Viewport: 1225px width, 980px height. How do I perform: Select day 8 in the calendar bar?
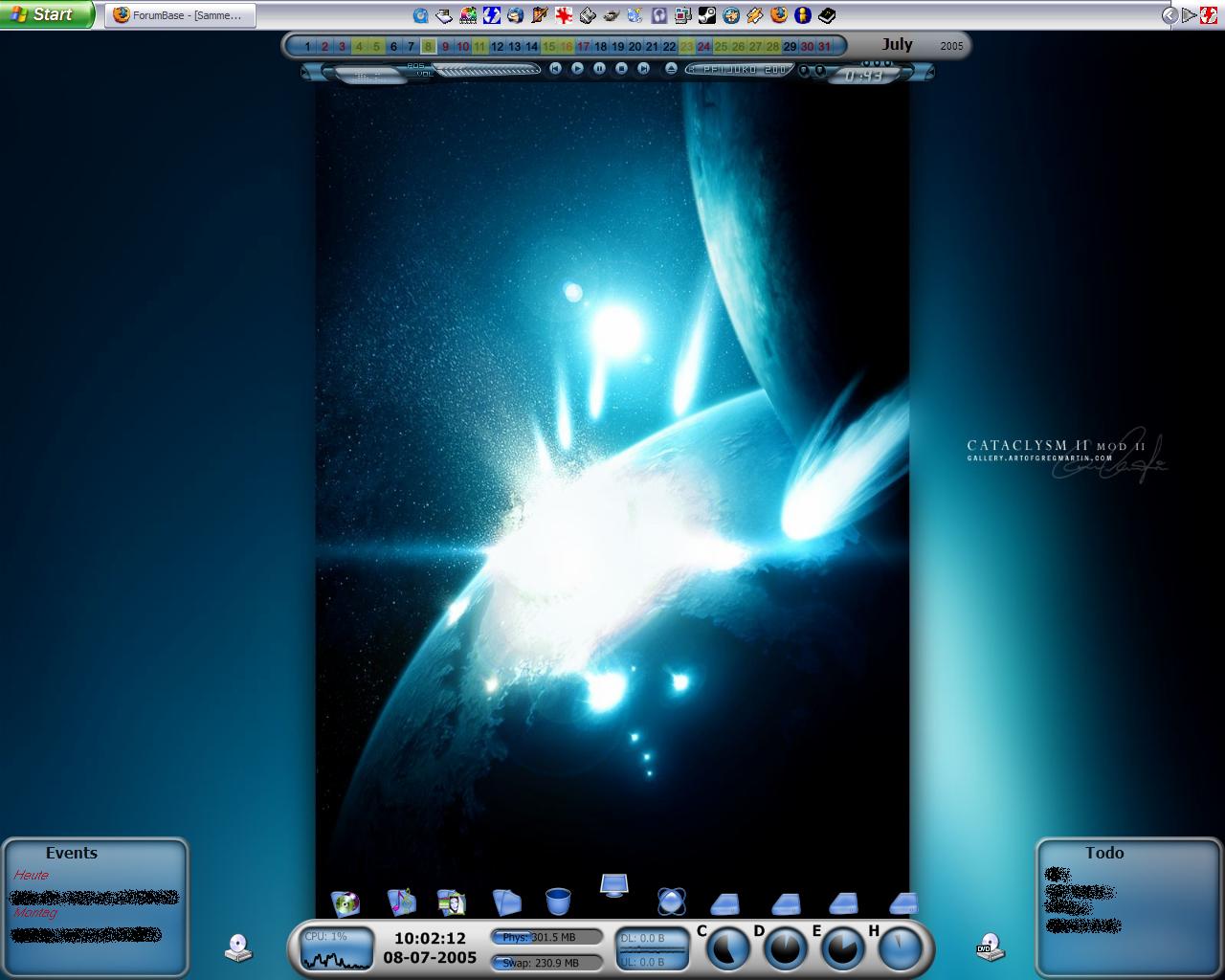point(428,46)
